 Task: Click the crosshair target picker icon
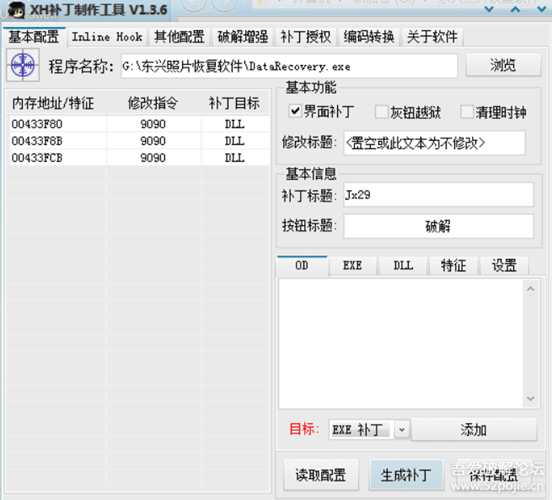pos(23,65)
